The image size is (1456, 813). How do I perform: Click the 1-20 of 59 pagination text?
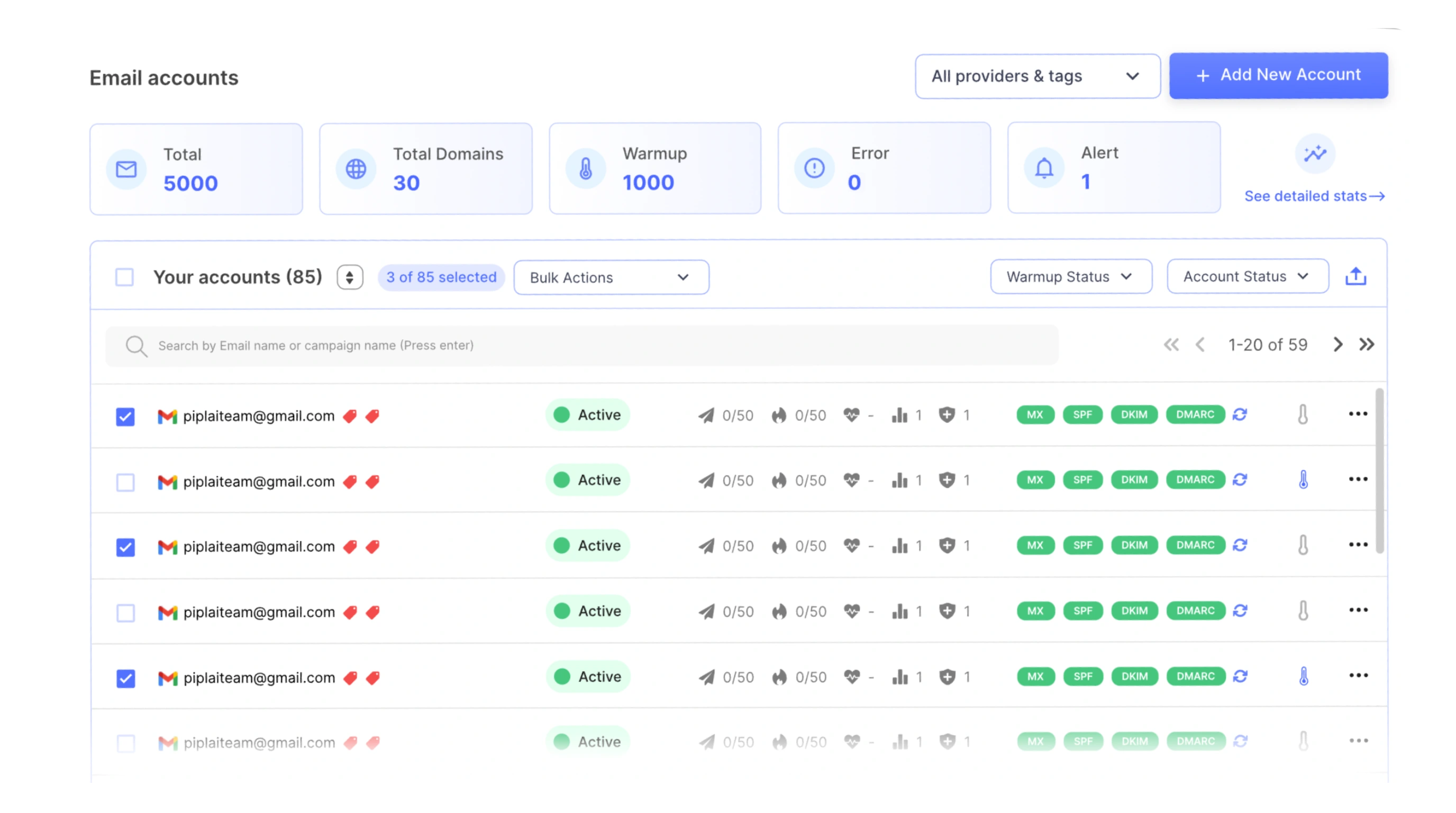coord(1268,345)
